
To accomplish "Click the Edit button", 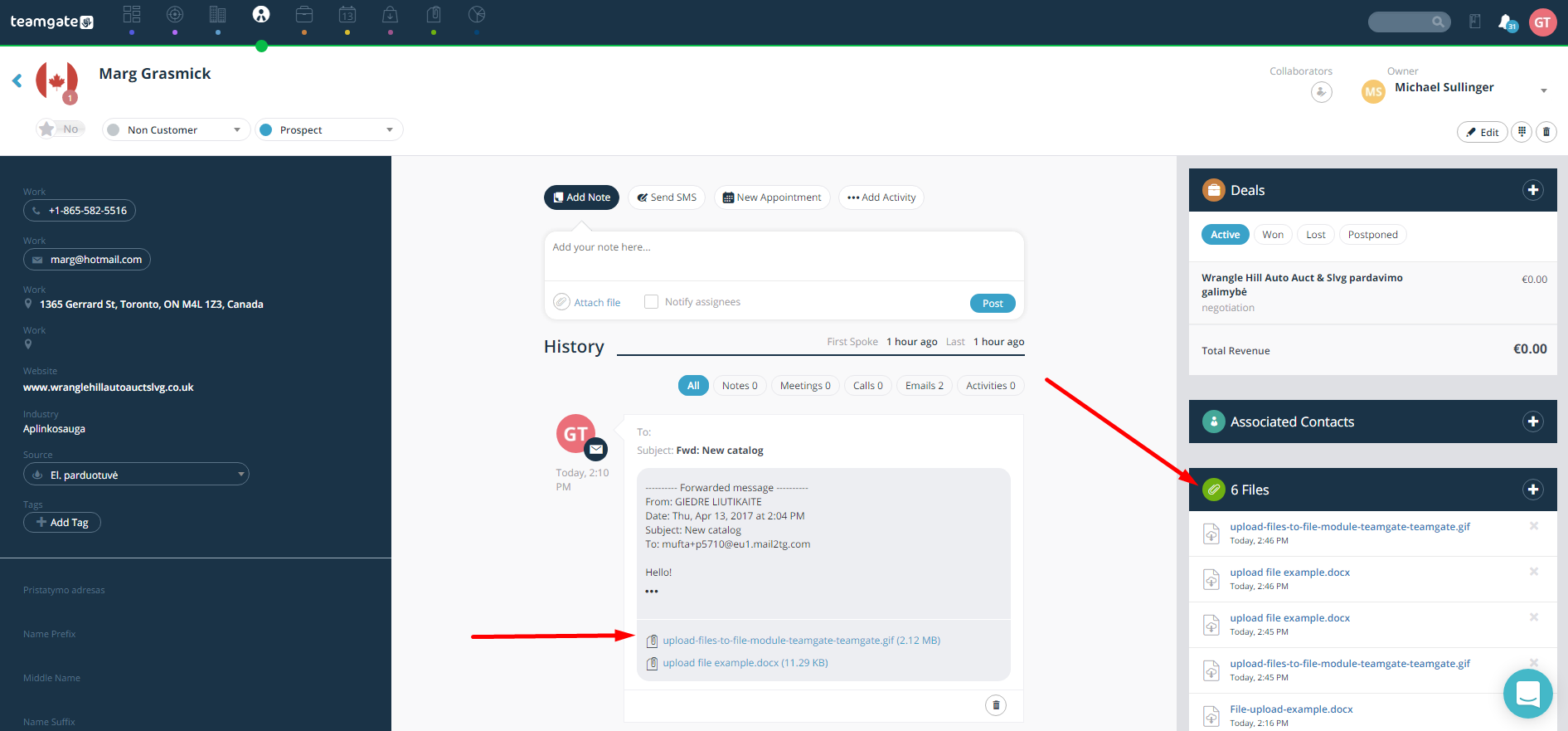I will coord(1482,132).
